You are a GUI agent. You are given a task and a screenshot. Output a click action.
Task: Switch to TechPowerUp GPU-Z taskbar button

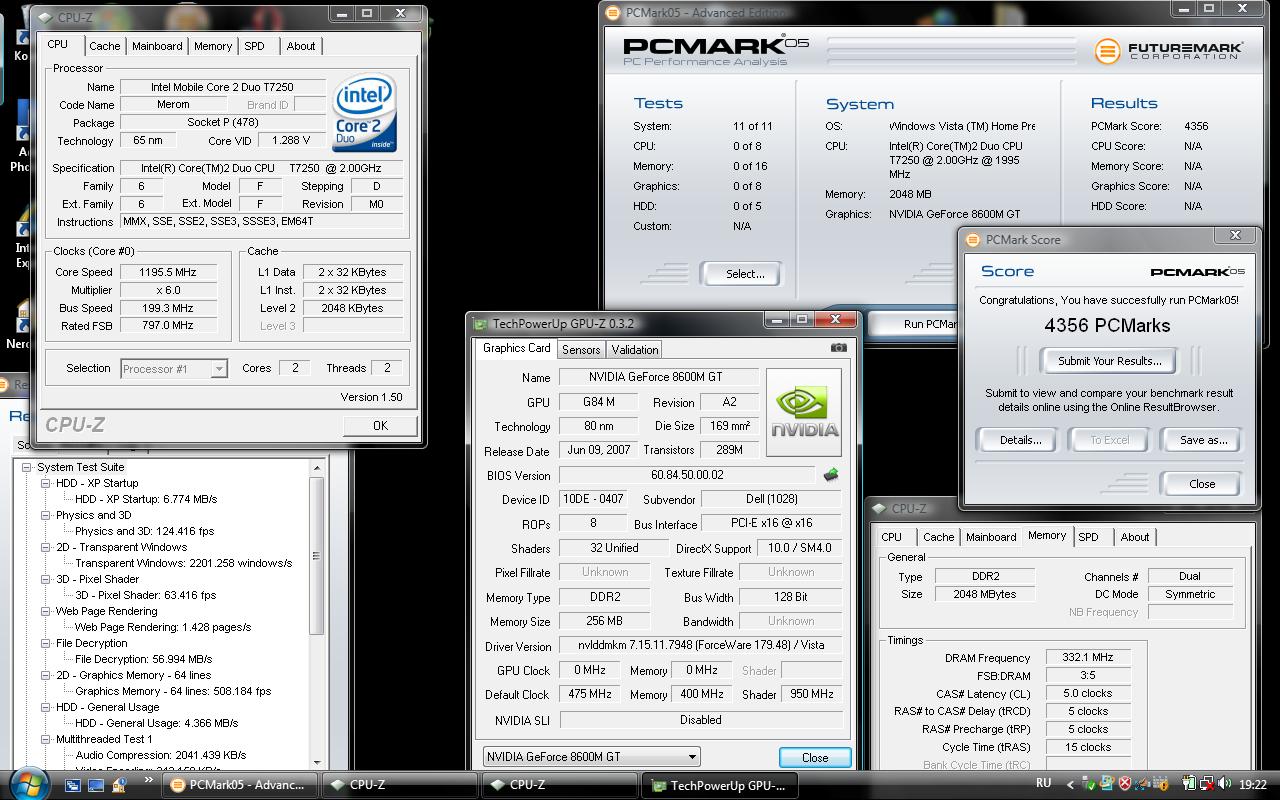point(719,785)
